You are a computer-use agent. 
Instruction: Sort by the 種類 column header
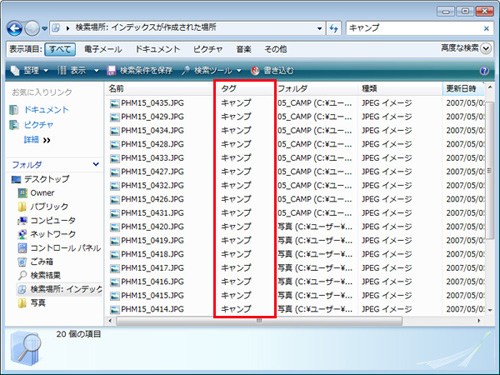tap(400, 89)
